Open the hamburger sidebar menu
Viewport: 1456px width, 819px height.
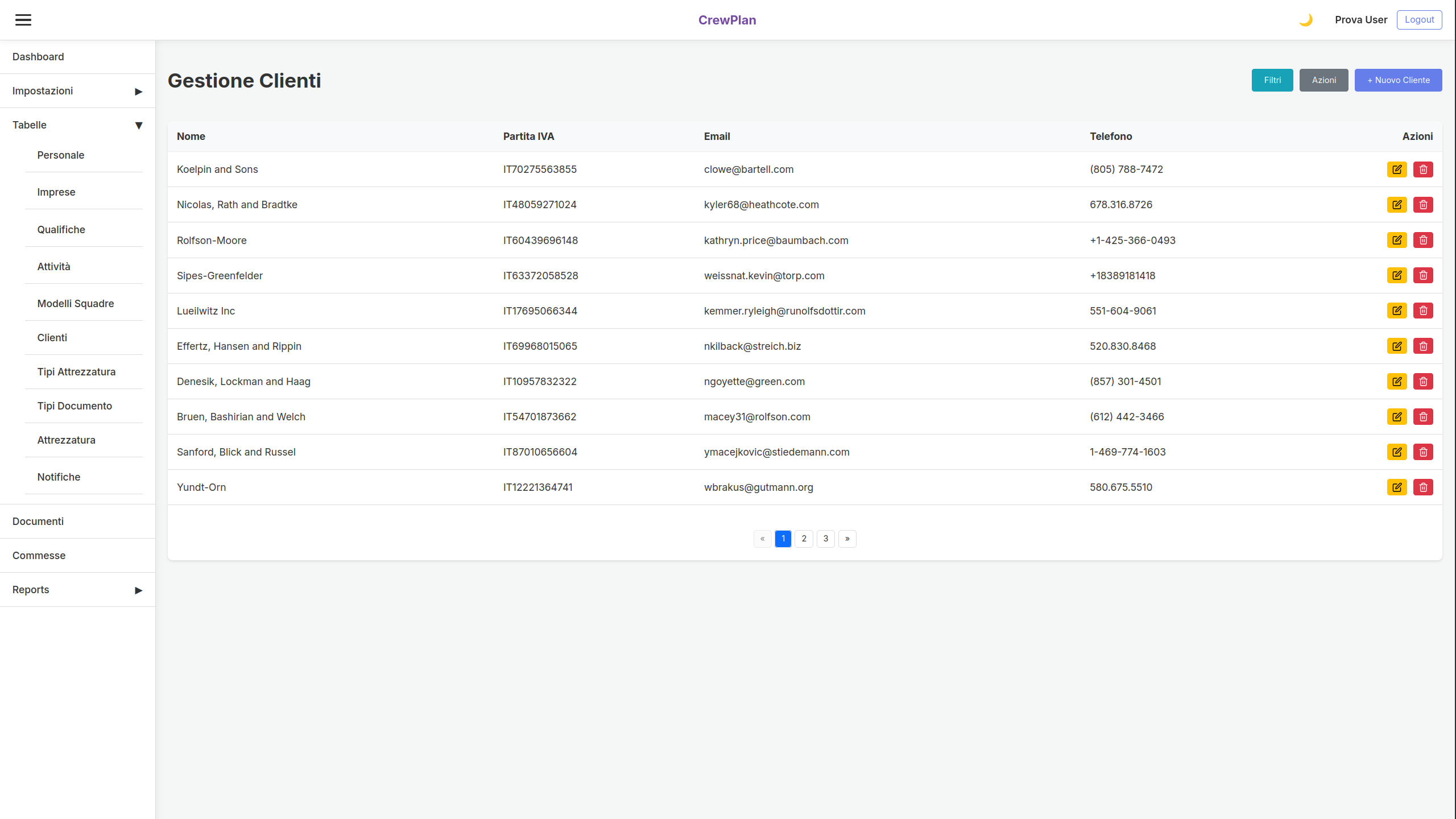(x=23, y=20)
